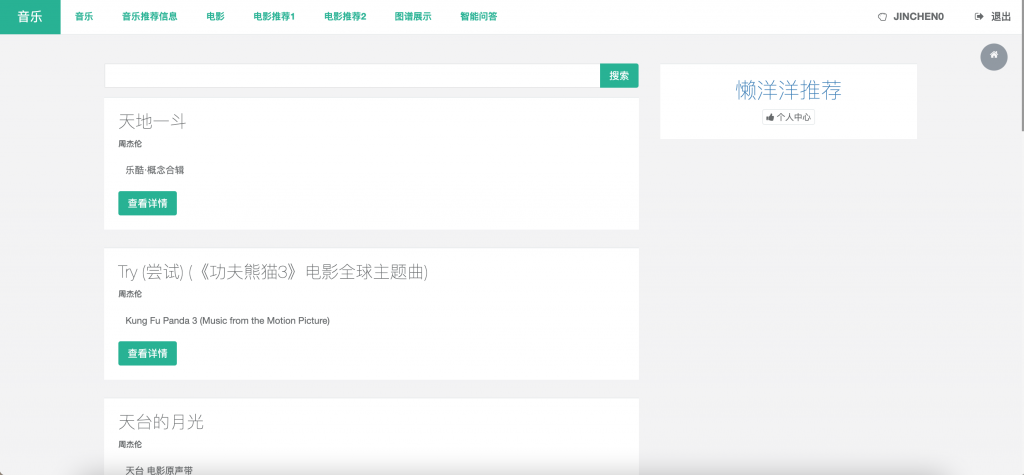Open the 音乐推荐信息 menu
Viewport: 1024px width, 475px height.
point(150,17)
